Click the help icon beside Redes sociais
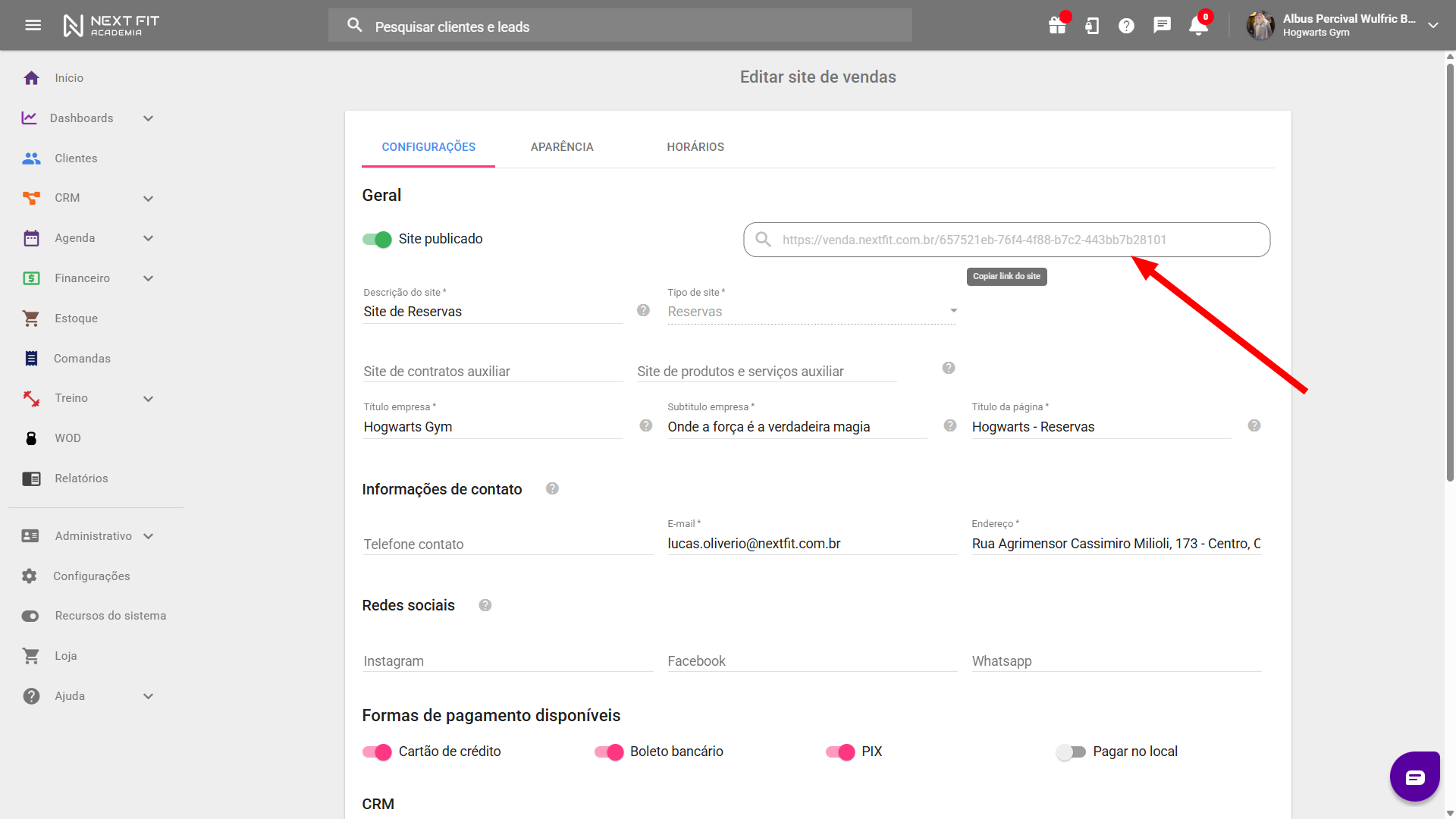The image size is (1456, 819). [485, 605]
